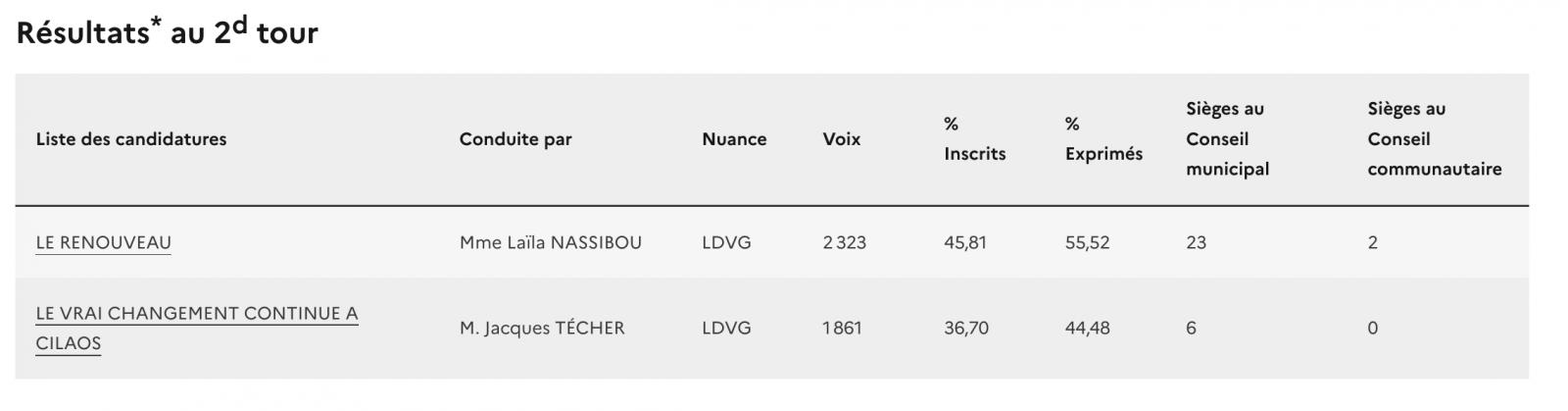Click the name M. Jacques TÉCHER
The width and height of the screenshot is (1568, 411).
coord(542,328)
